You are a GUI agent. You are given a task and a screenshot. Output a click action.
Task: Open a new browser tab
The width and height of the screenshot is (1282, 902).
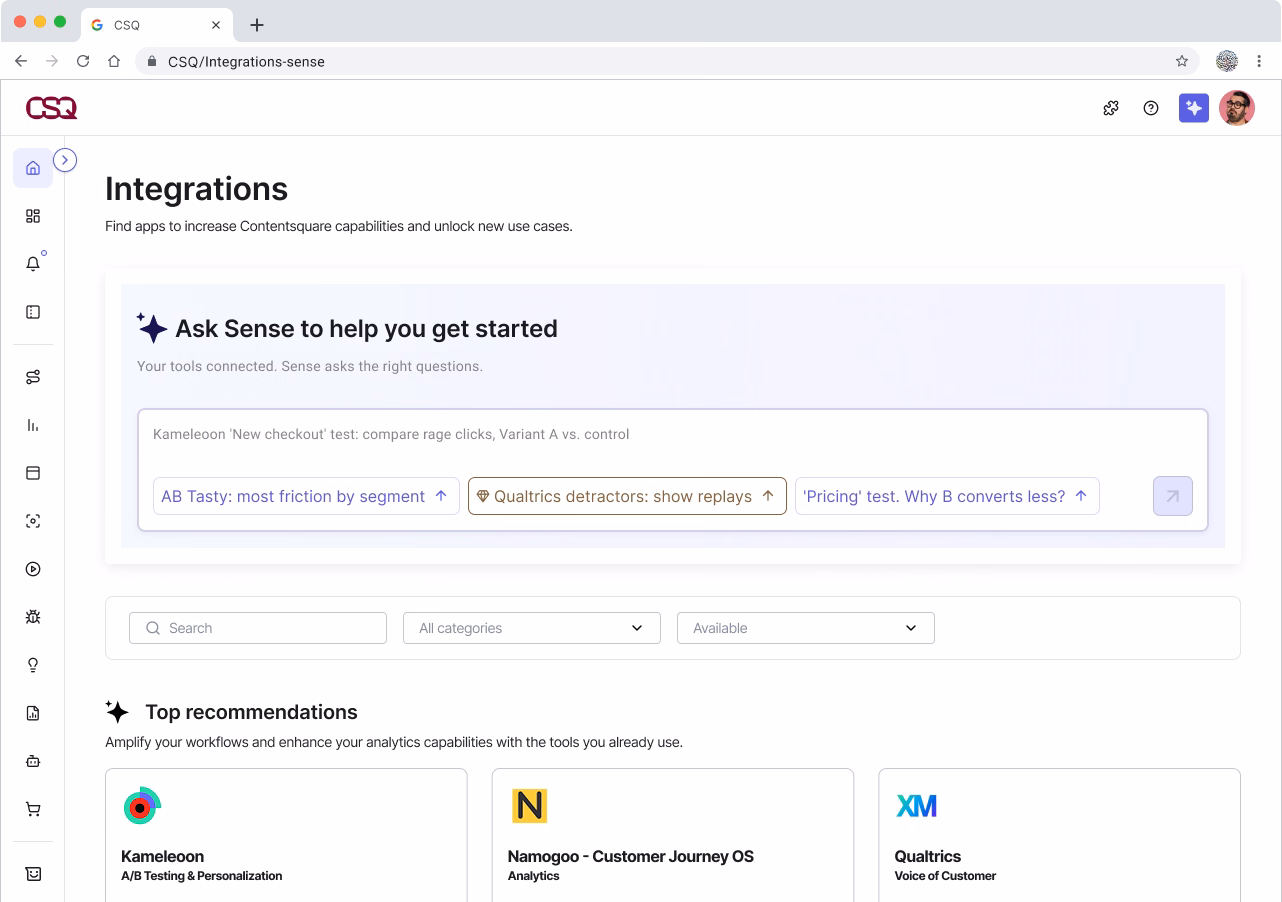257,25
